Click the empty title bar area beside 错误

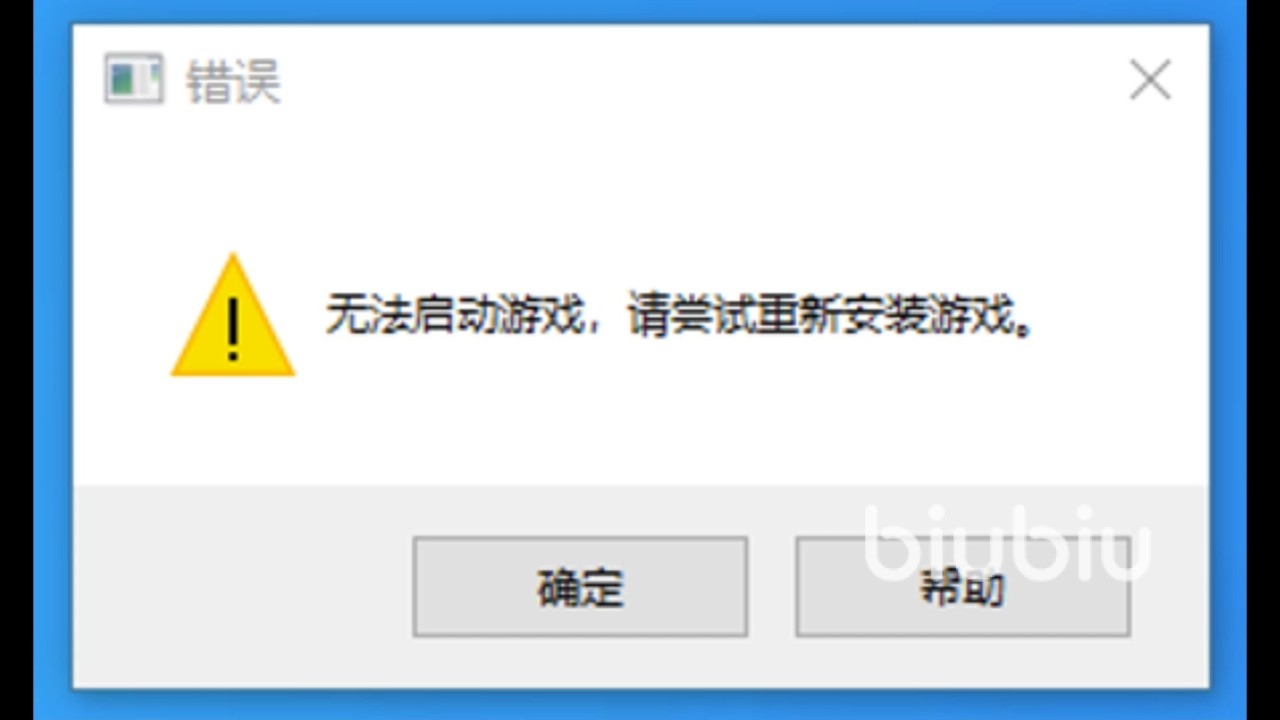(x=700, y=80)
